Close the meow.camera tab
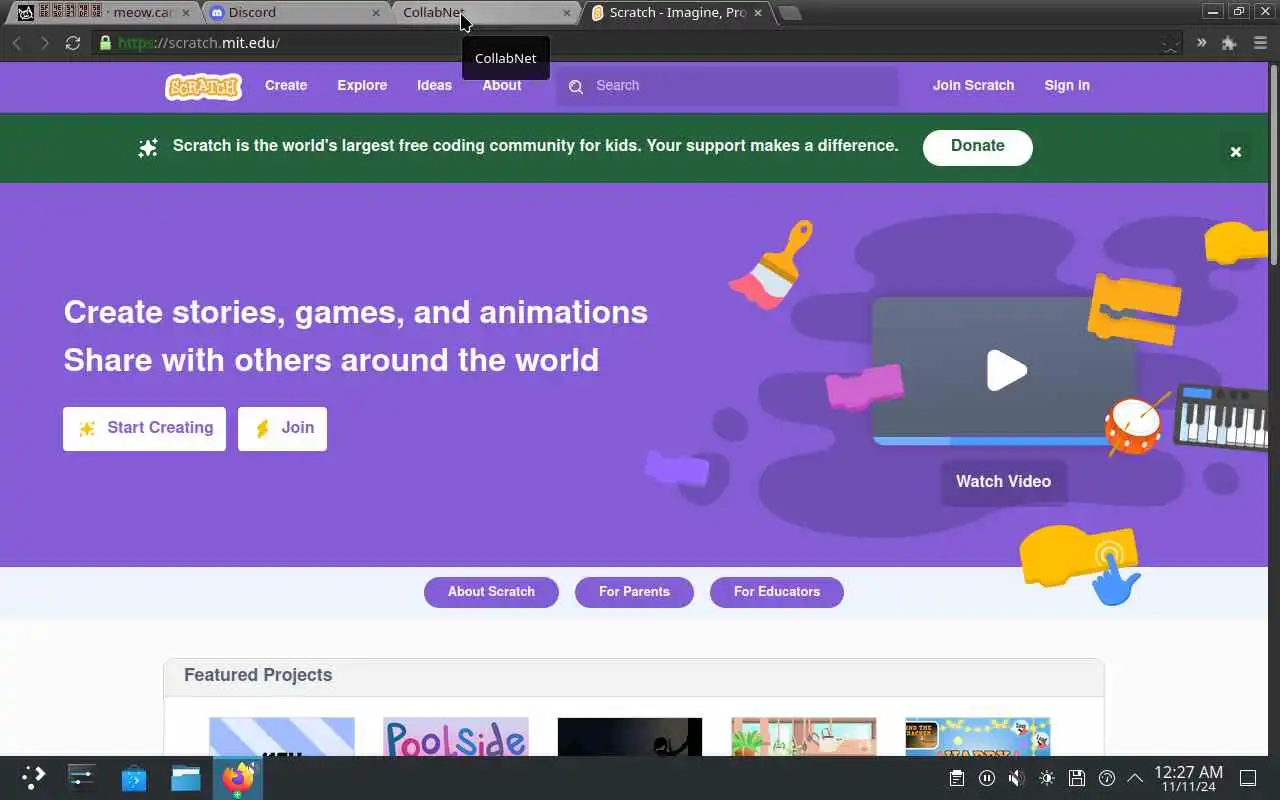 pos(185,13)
